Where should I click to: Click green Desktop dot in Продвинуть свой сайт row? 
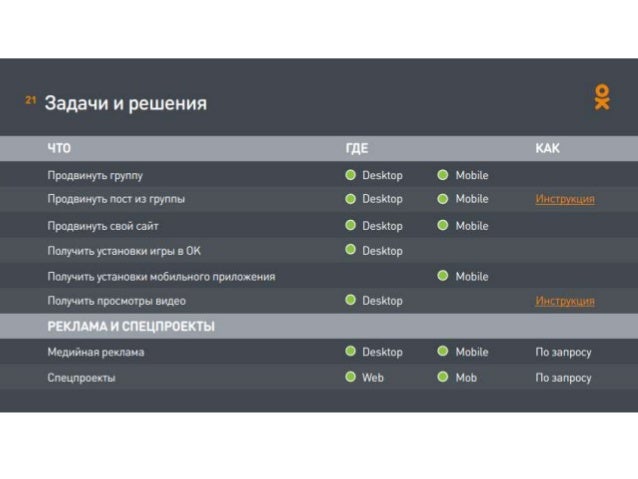350,226
